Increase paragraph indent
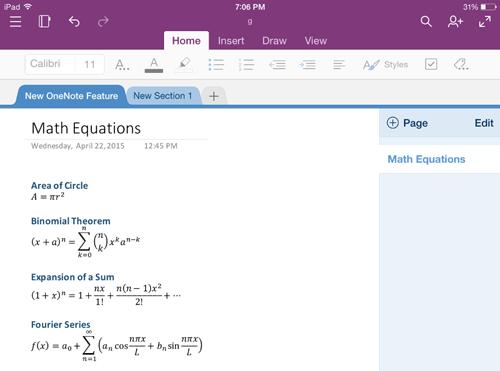Viewport: 500px width, 371px height. [307, 64]
